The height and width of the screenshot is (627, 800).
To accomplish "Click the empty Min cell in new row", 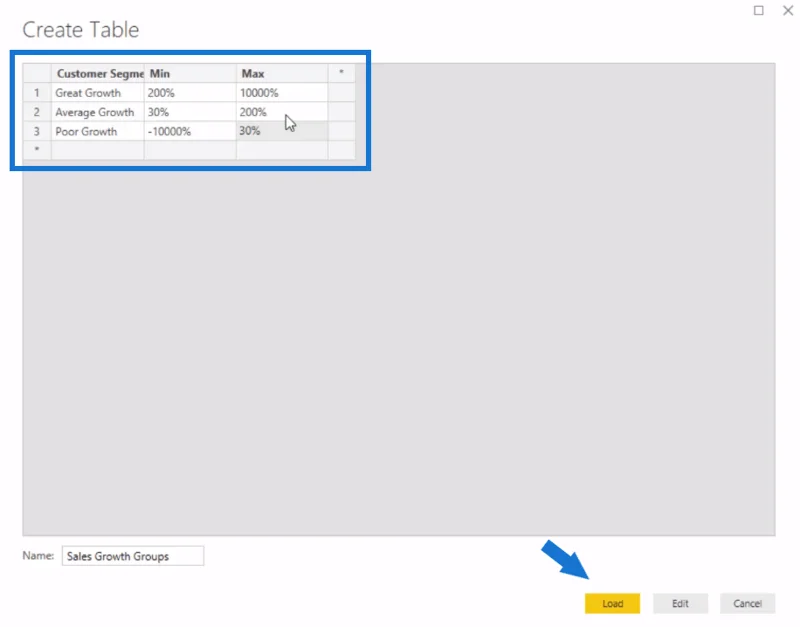I will coord(190,150).
